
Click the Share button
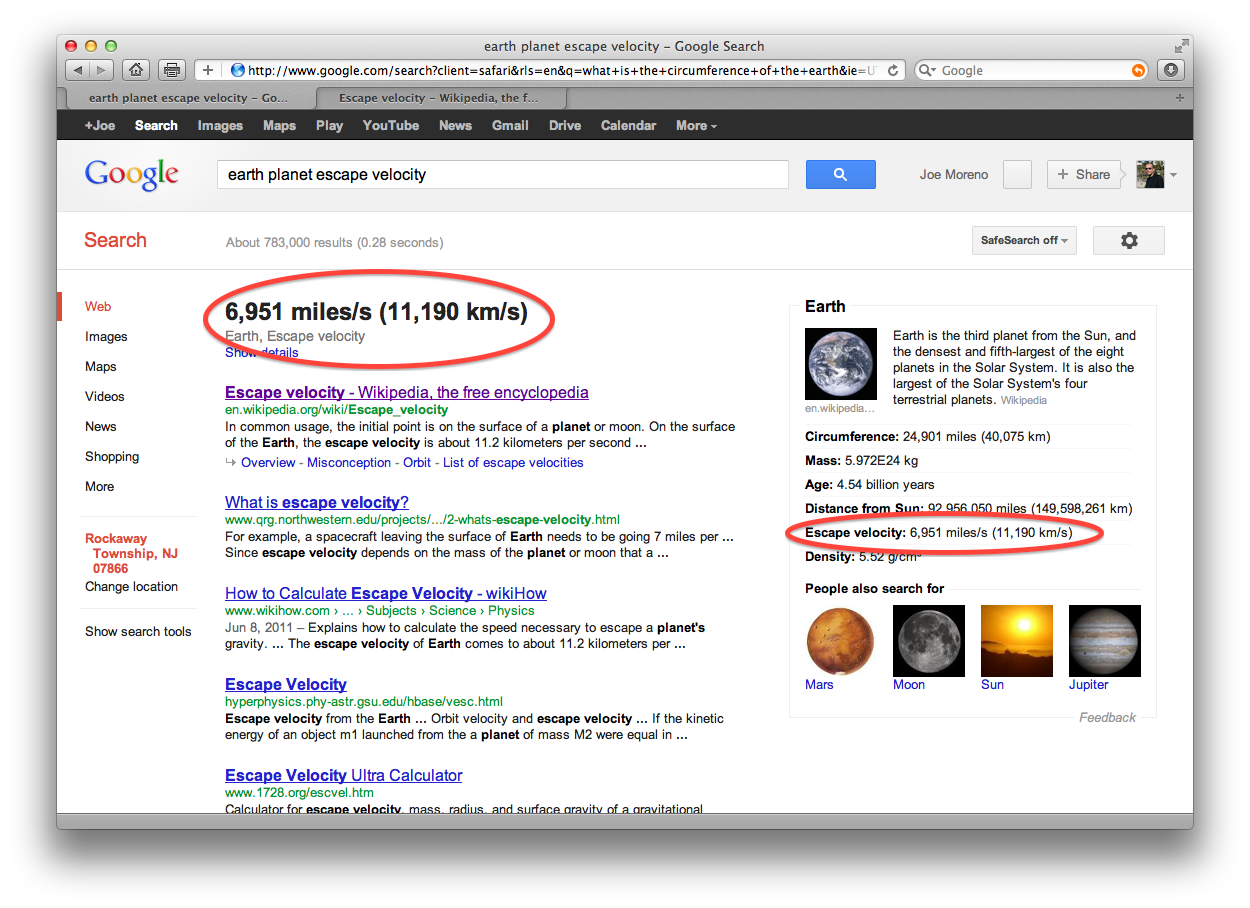[x=1084, y=174]
